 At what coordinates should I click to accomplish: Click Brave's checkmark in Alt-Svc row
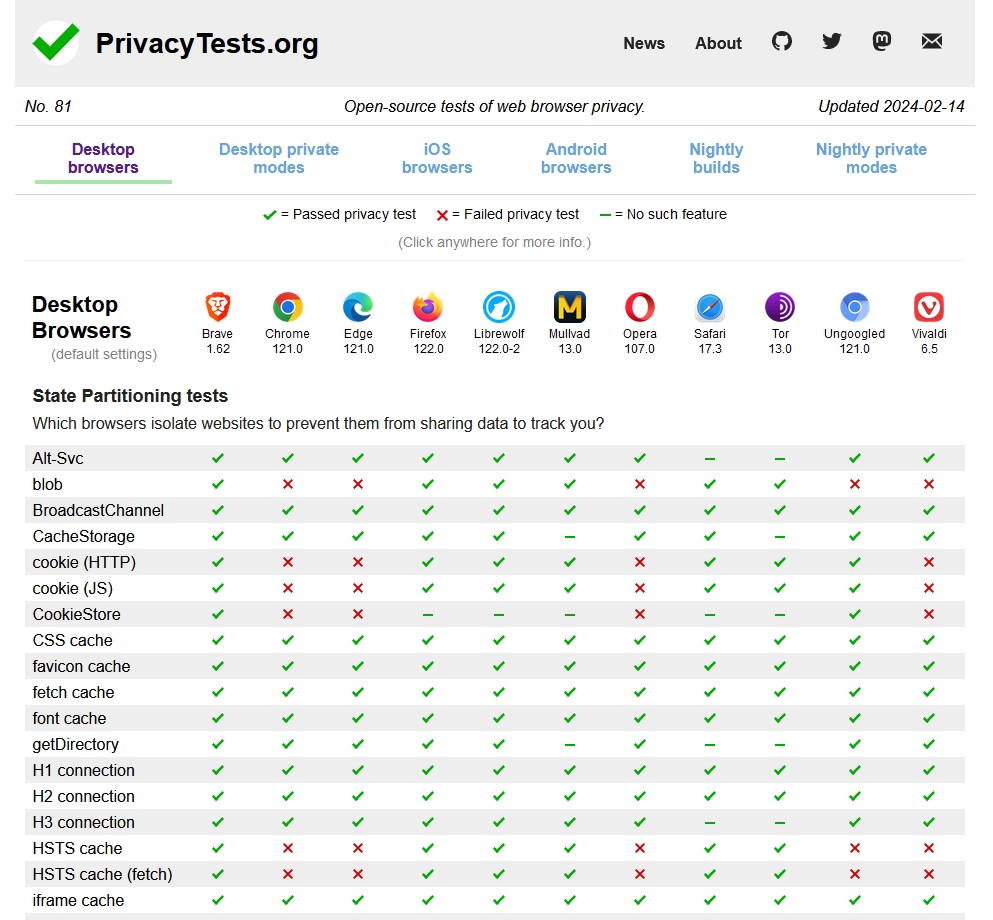tap(218, 458)
